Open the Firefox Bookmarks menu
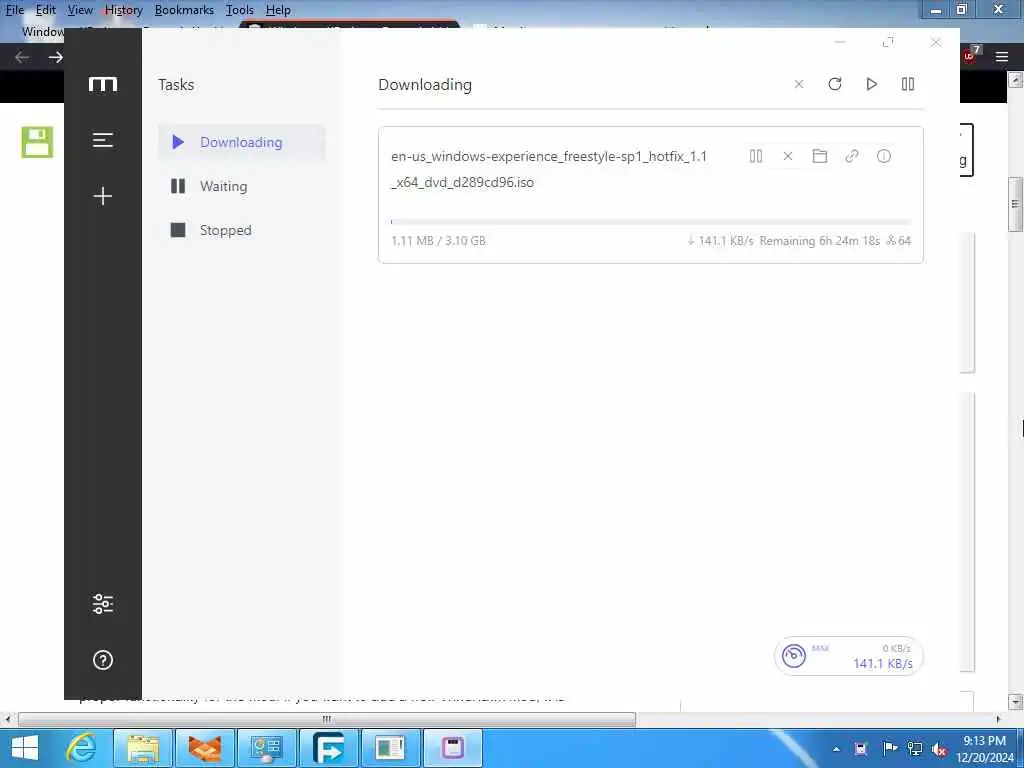 point(184,10)
